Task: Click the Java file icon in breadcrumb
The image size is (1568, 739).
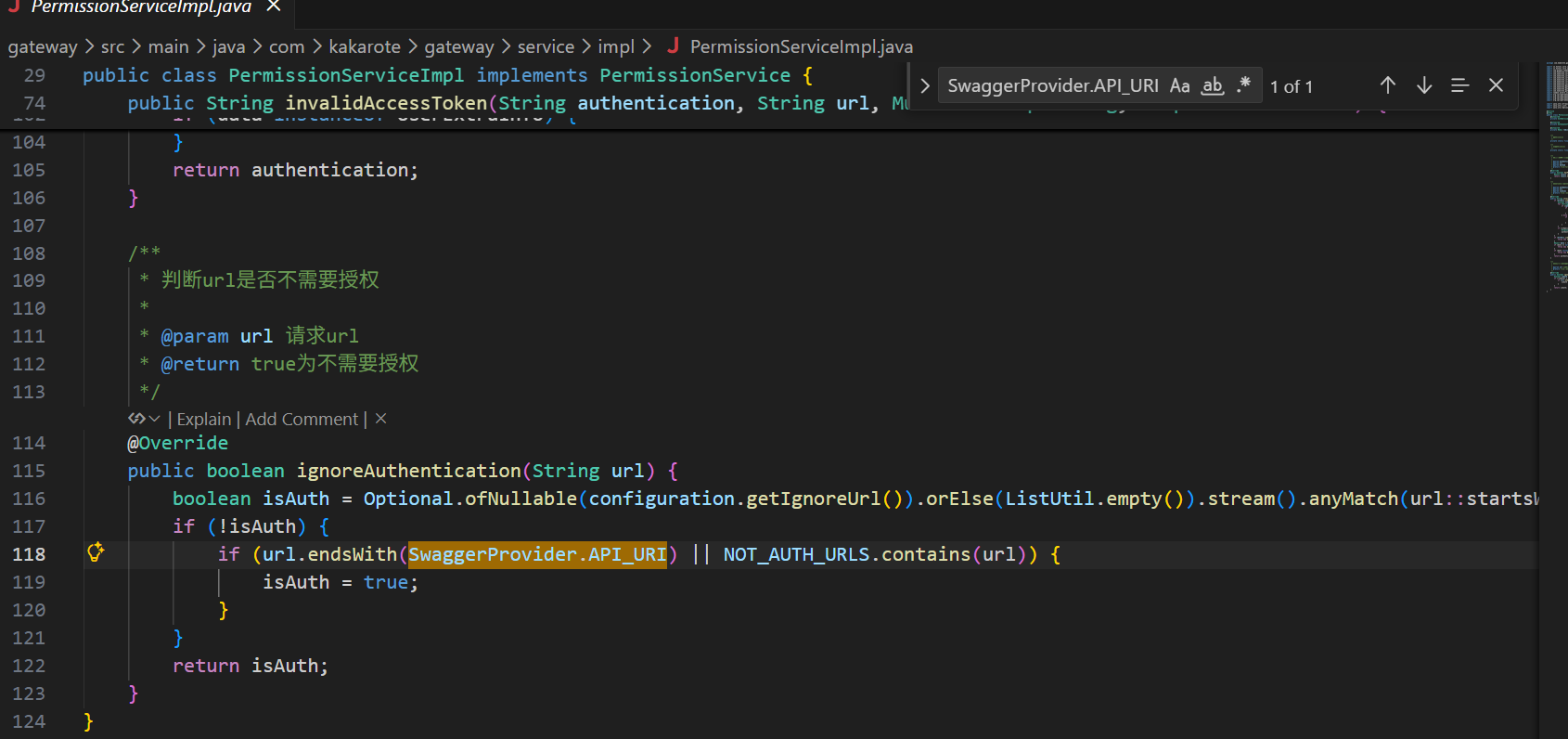Action: (674, 46)
